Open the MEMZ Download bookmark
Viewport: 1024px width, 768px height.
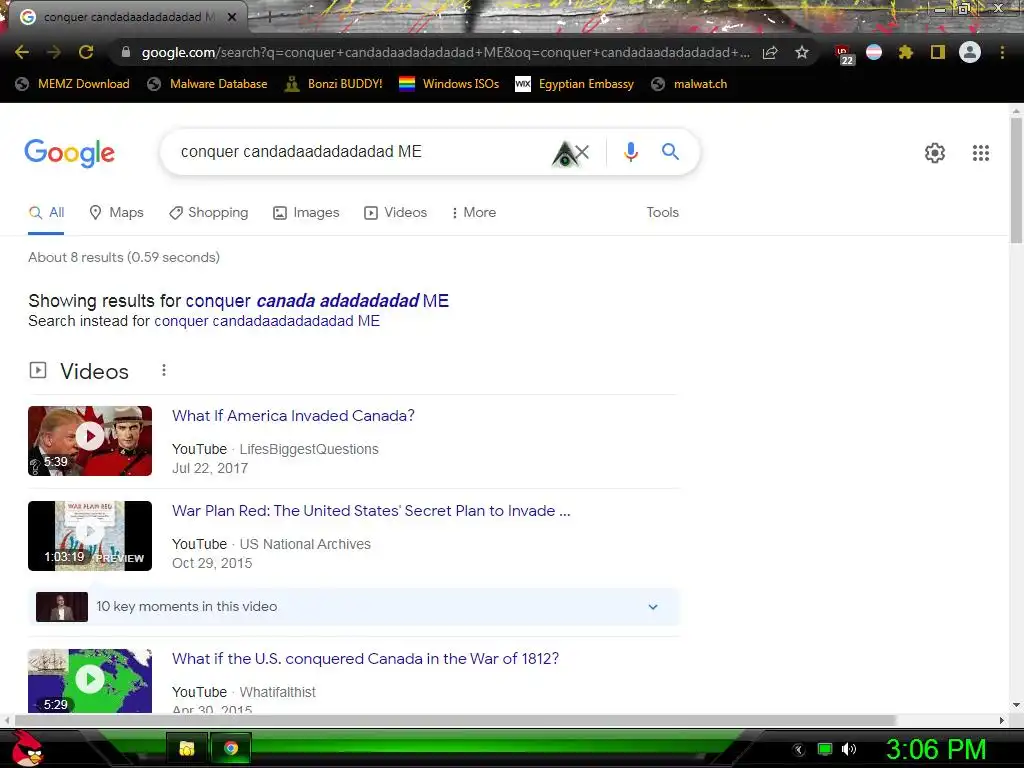tap(72, 84)
